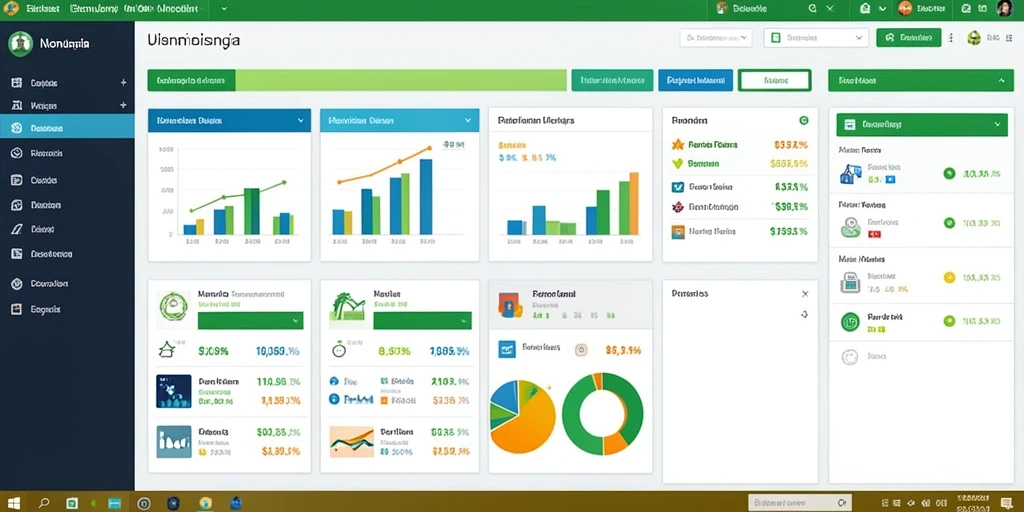Toggle the blue checkmark box in list

677,187
